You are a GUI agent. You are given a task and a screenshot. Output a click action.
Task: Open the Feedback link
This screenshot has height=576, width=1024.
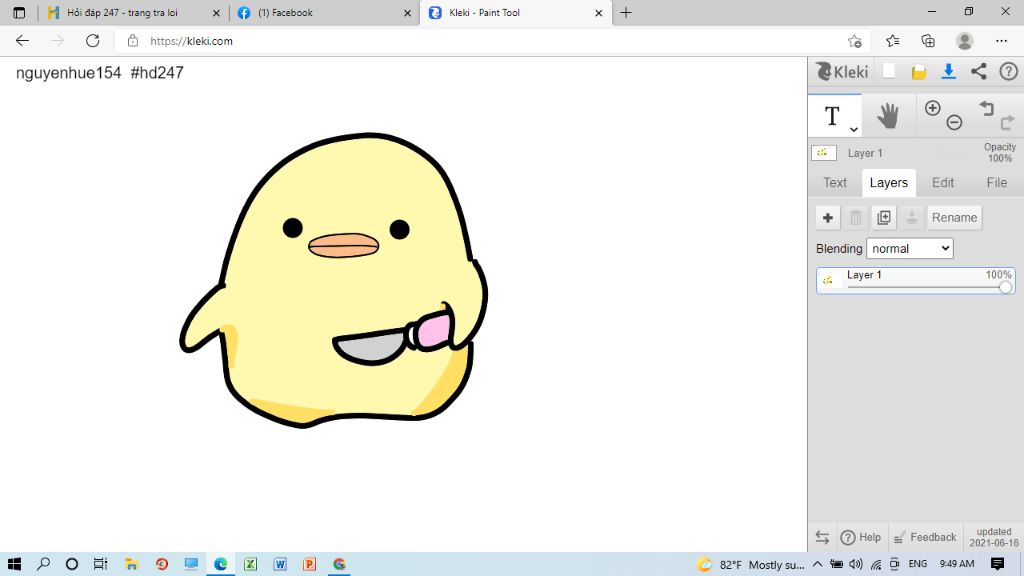pyautogui.click(x=925, y=537)
